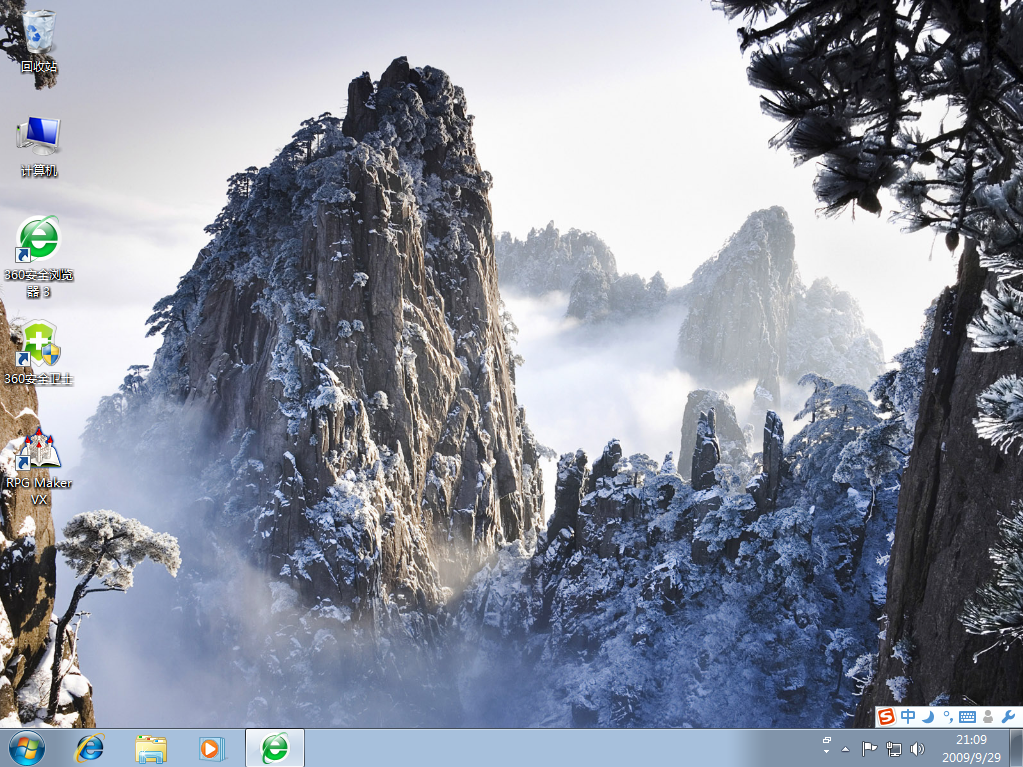Open the clock showing 21:09

(x=971, y=748)
